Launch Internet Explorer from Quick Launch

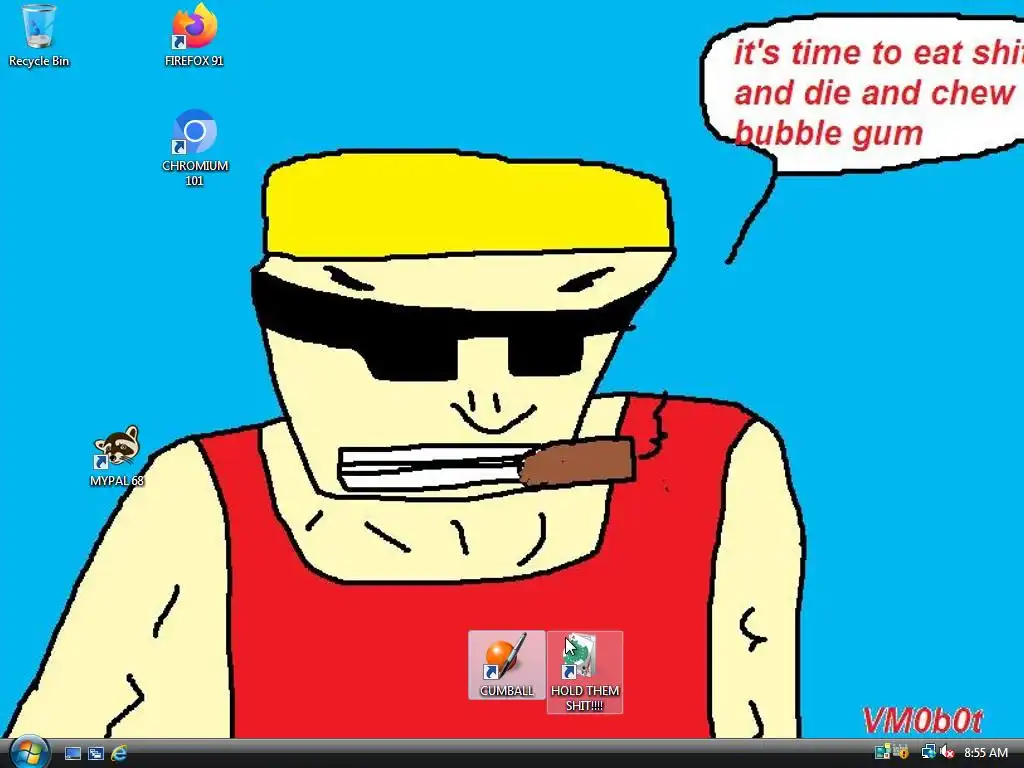(x=119, y=753)
